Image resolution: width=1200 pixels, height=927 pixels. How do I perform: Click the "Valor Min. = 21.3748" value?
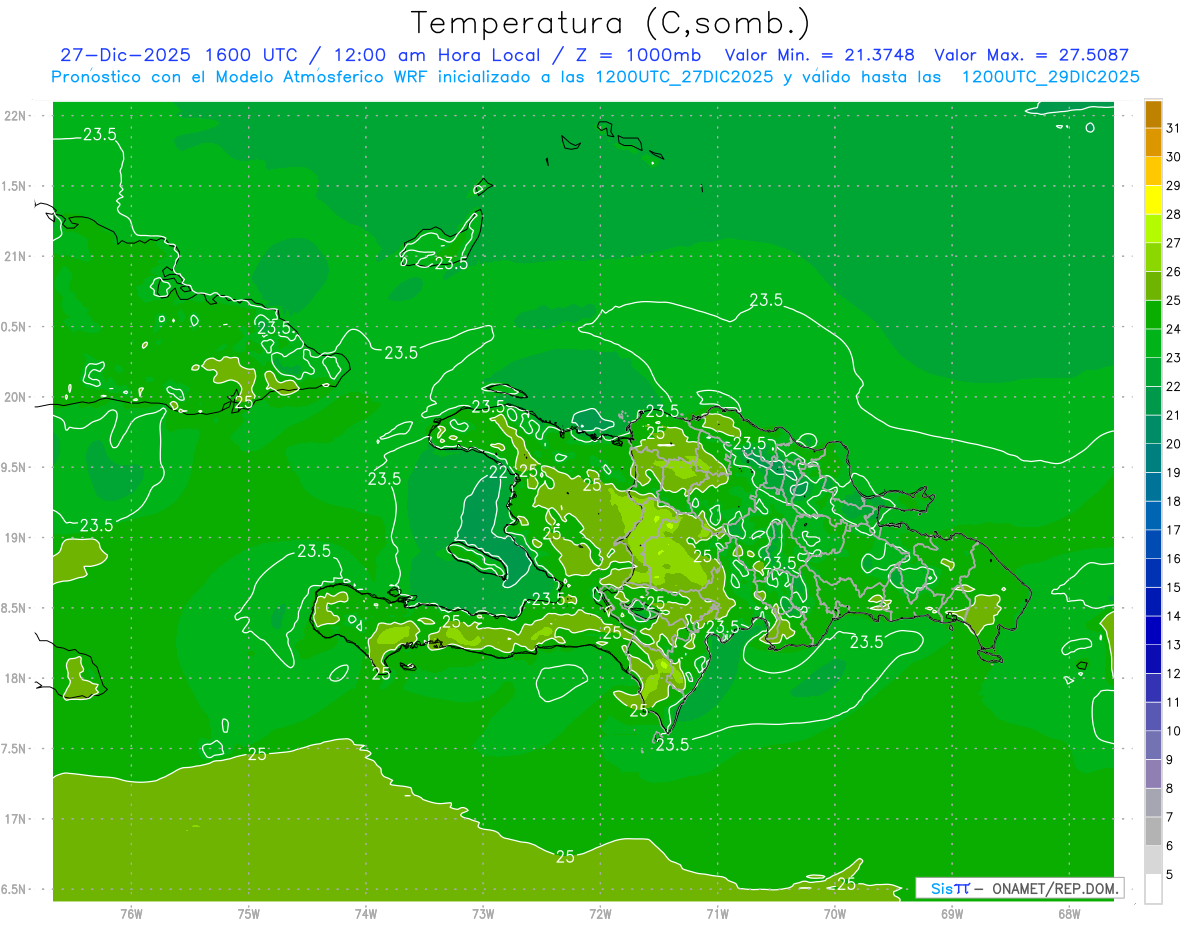pos(819,55)
